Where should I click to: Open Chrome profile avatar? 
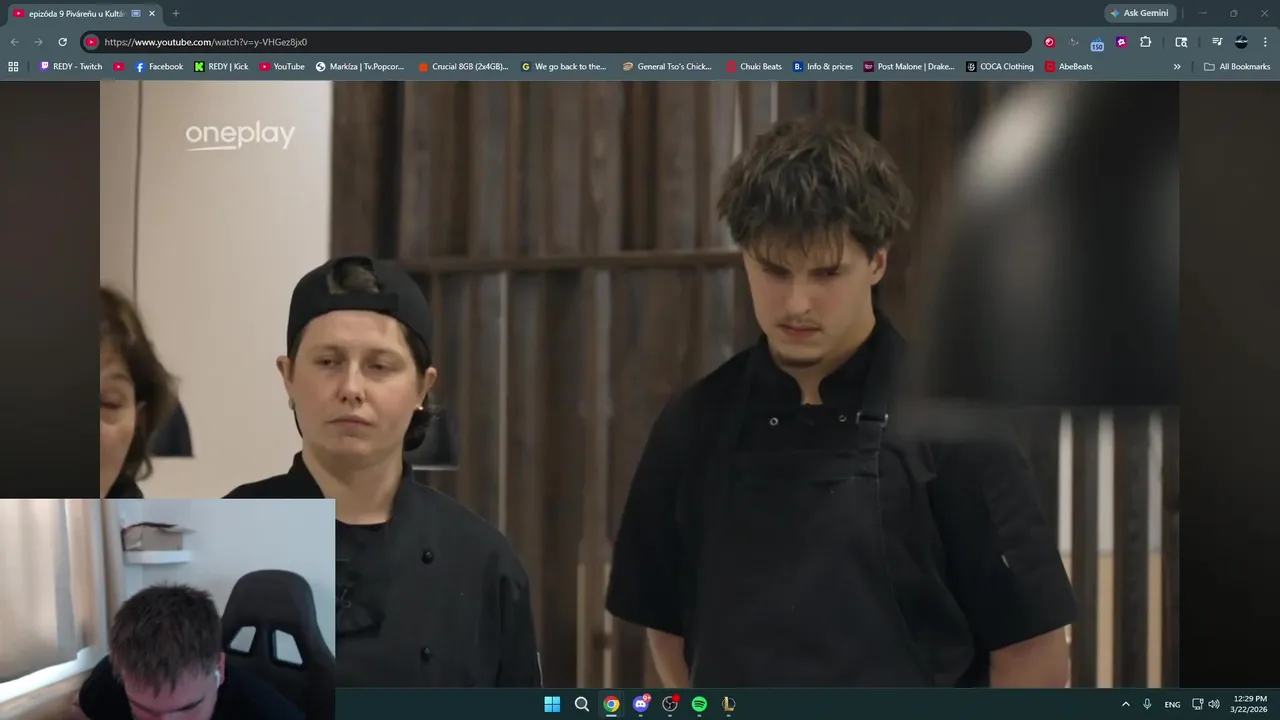[1241, 42]
